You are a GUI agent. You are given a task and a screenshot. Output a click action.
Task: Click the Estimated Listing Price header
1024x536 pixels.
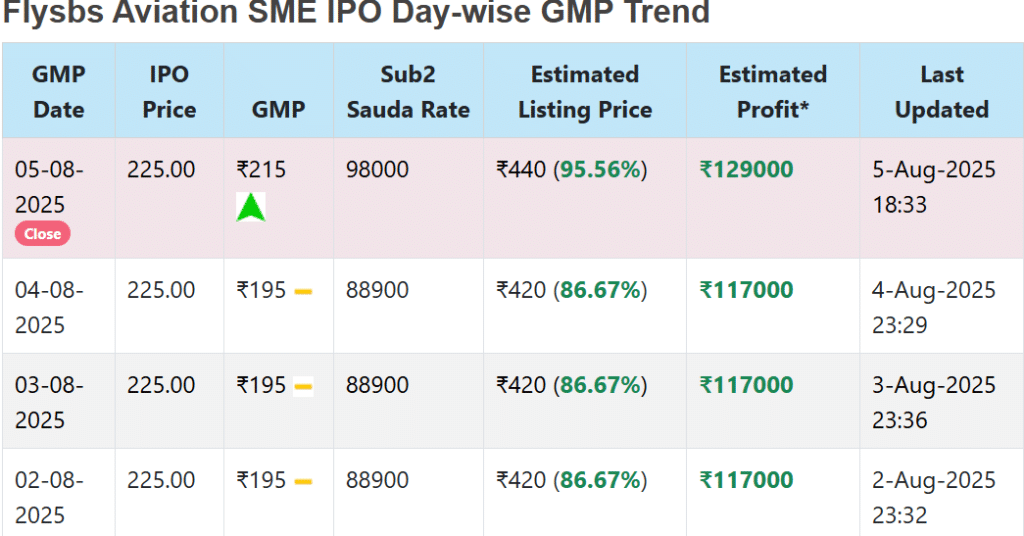pos(585,91)
